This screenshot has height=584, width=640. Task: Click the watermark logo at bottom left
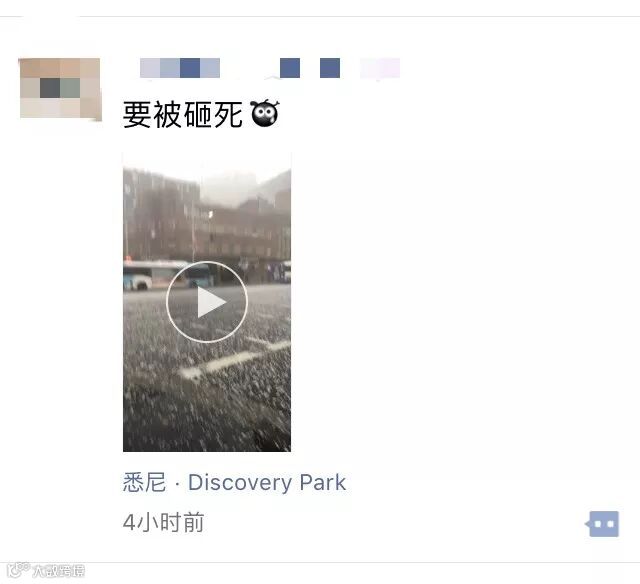click(18, 570)
